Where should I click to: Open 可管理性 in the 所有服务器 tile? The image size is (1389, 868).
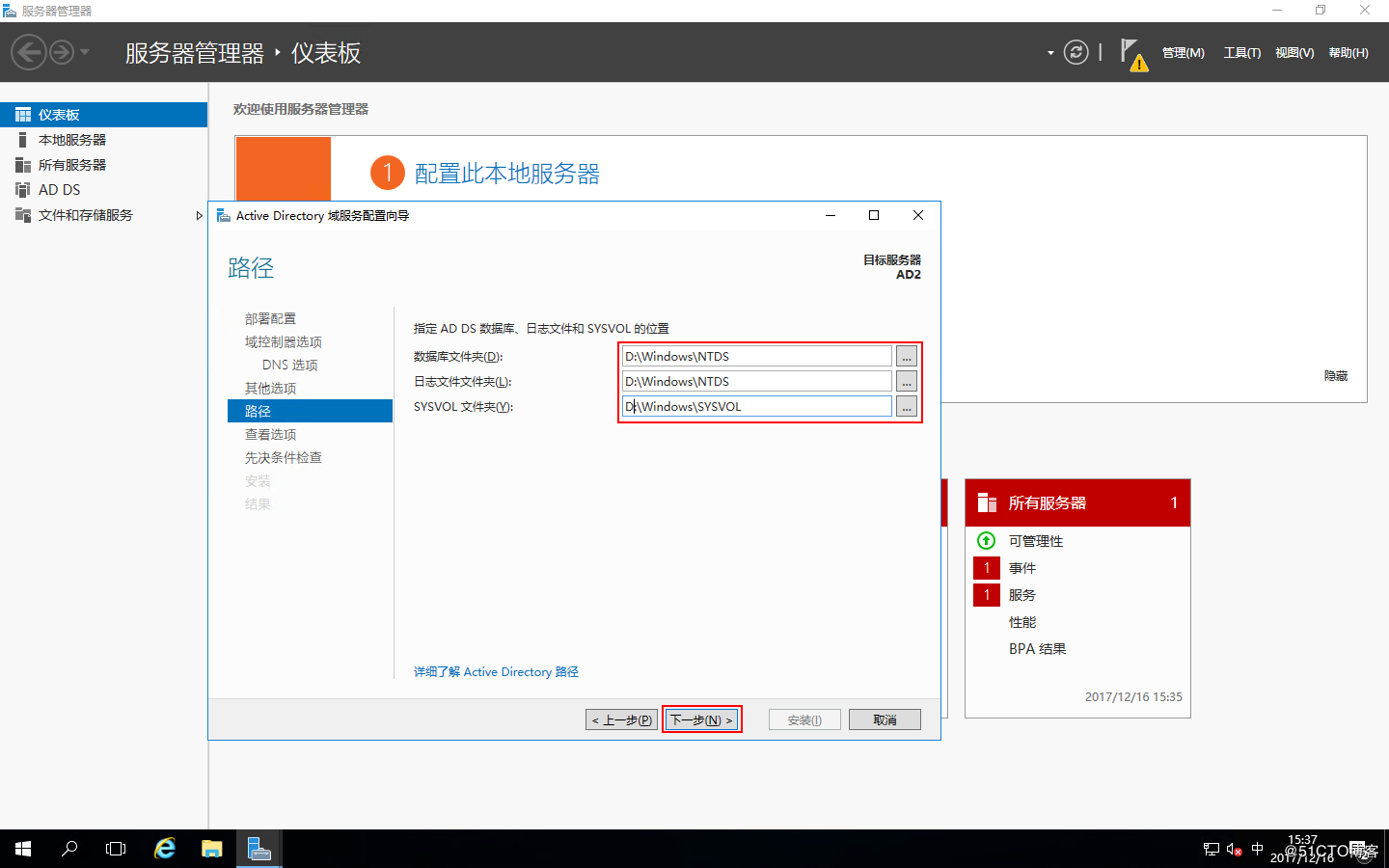tap(1036, 541)
